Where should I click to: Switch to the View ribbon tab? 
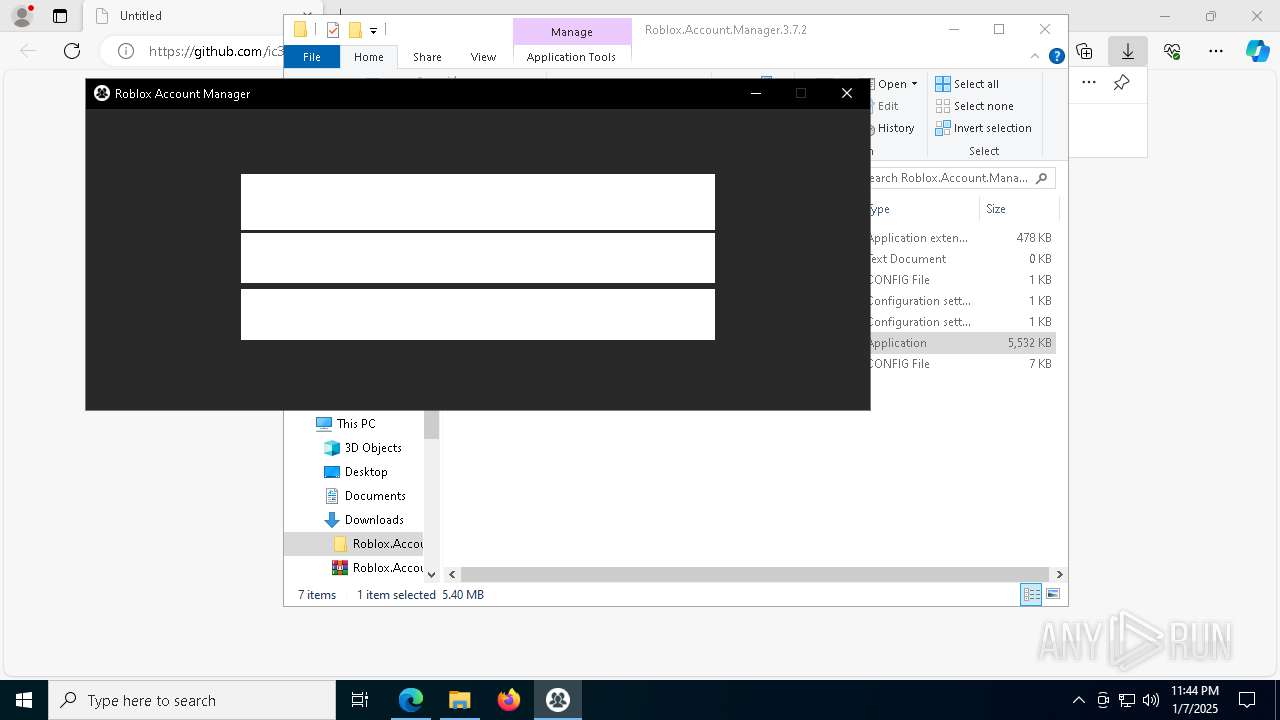(483, 57)
